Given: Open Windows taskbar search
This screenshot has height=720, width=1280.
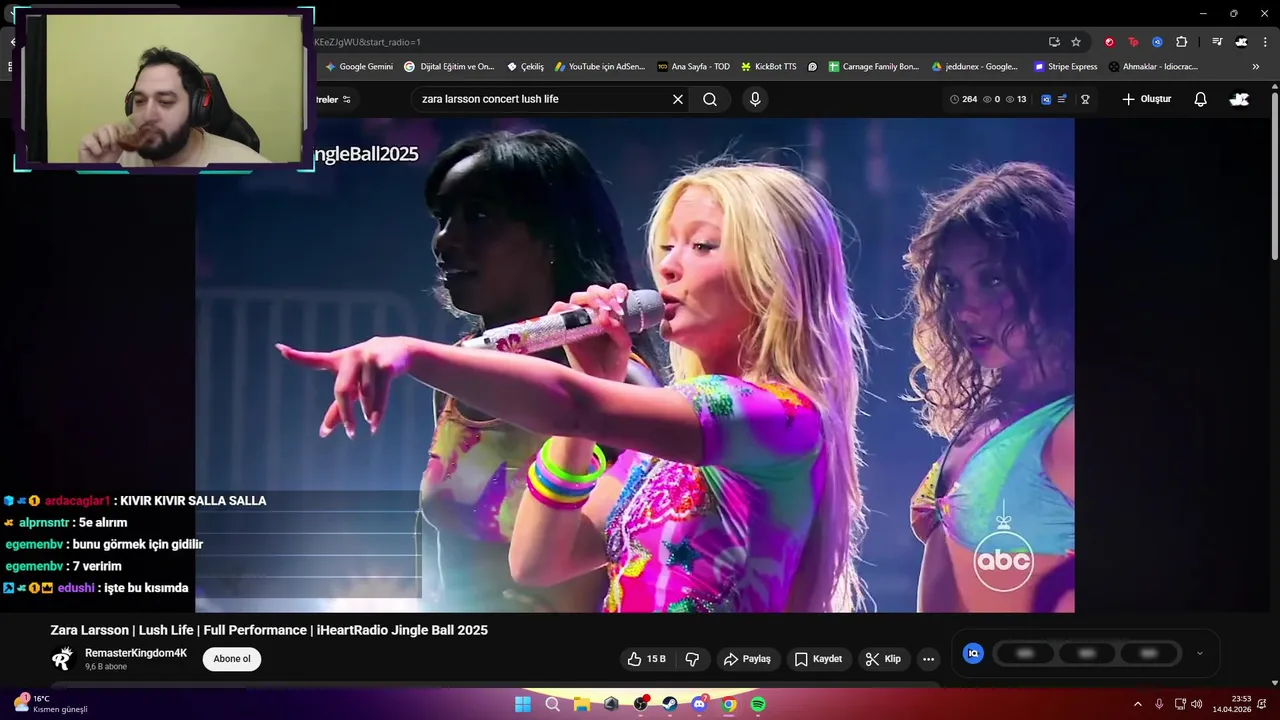Looking at the screenshot, I should click(x=552, y=704).
